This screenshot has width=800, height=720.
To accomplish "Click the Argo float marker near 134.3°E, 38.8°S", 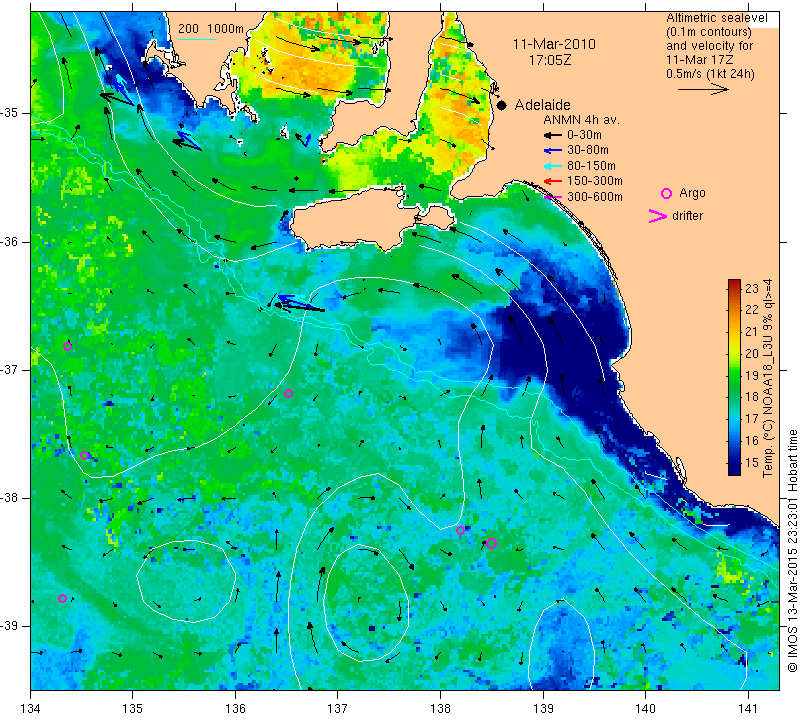I will [62, 599].
